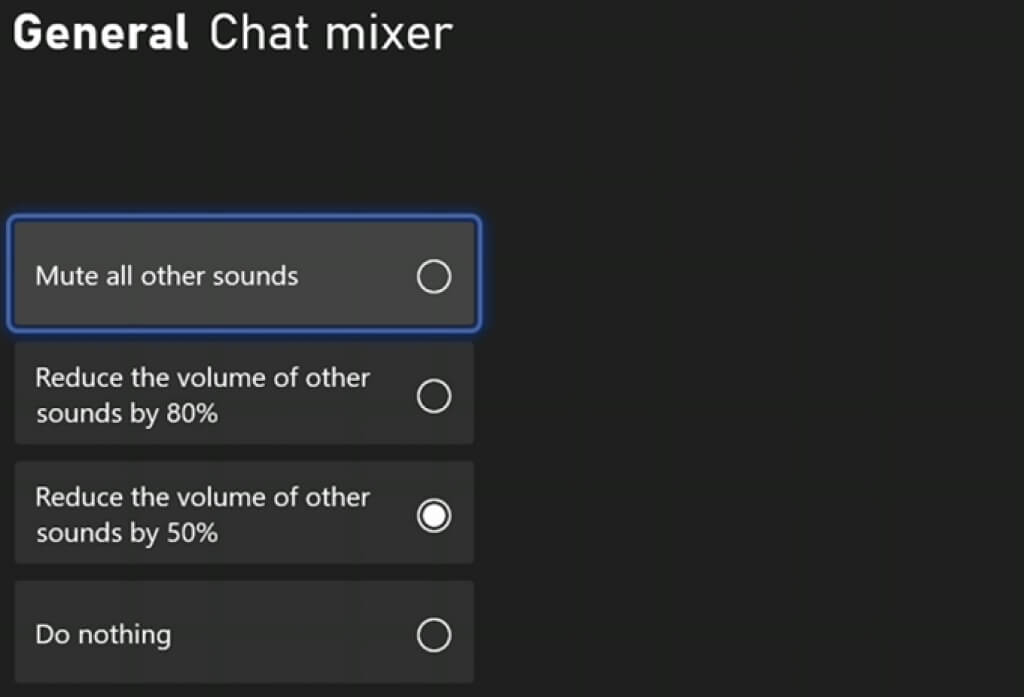Select the "Mute all other sounds" radio button

tap(433, 277)
